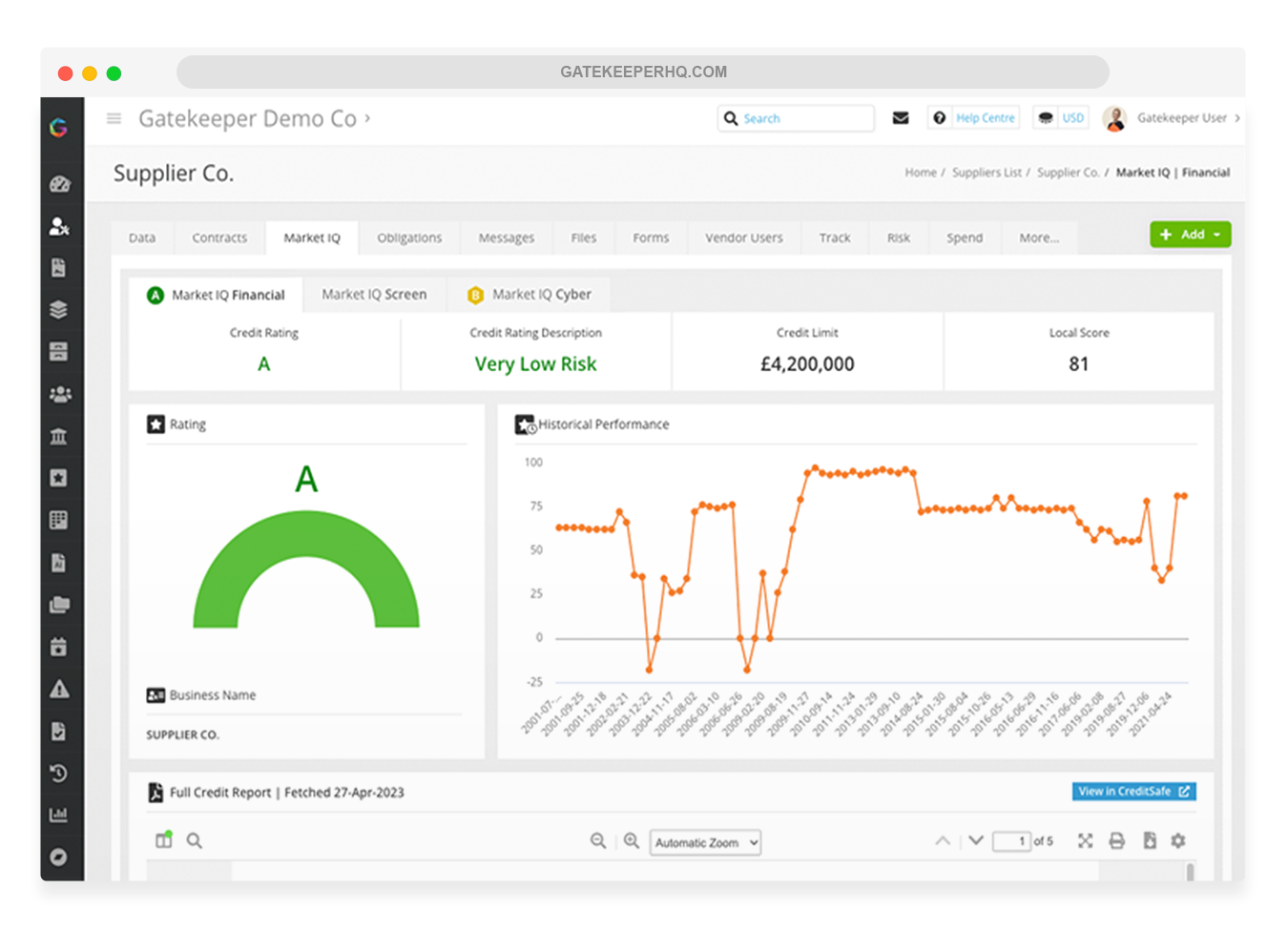1288x930 pixels.
Task: Zoom out the credit report PDF
Action: tap(598, 840)
